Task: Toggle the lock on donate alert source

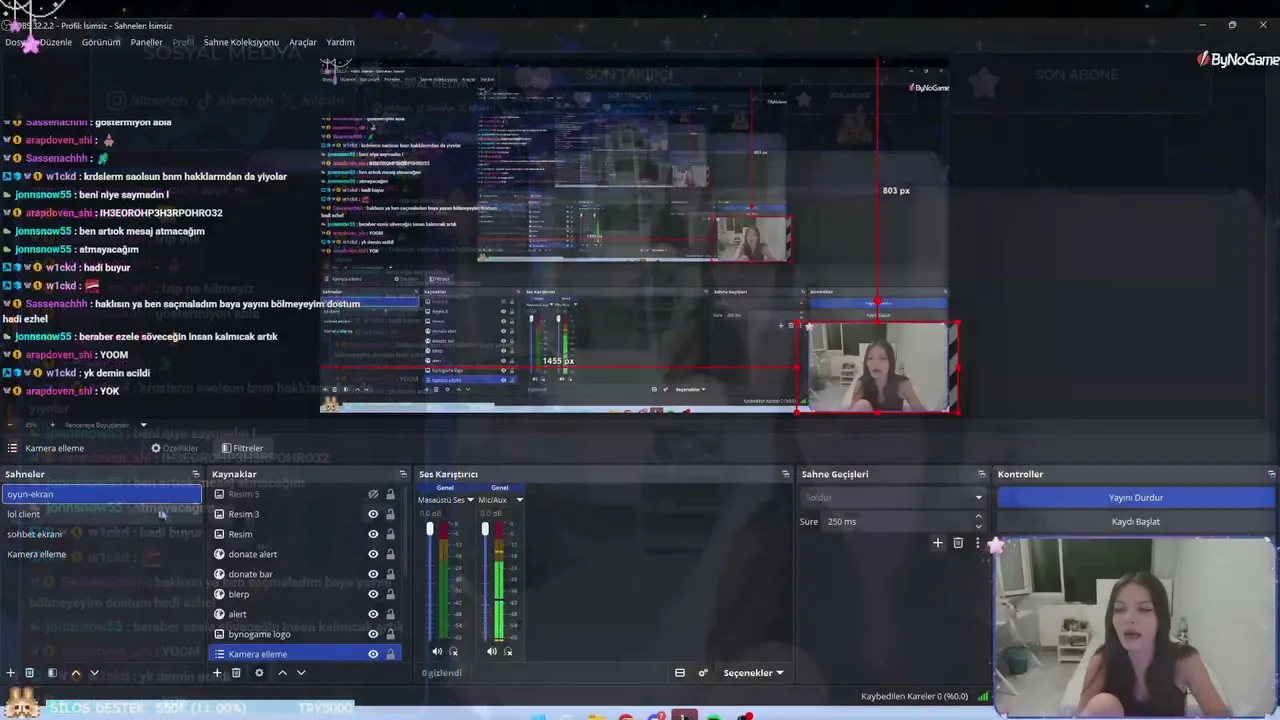Action: click(x=390, y=554)
